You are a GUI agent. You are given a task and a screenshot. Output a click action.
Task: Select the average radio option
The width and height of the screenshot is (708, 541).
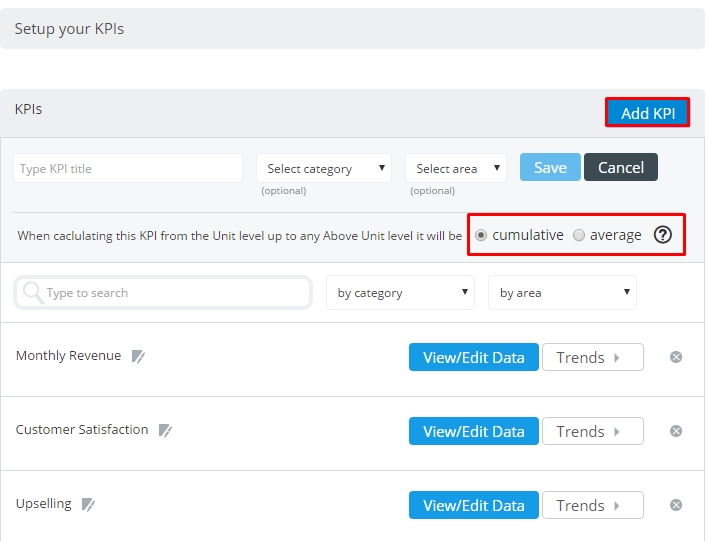(x=578, y=235)
